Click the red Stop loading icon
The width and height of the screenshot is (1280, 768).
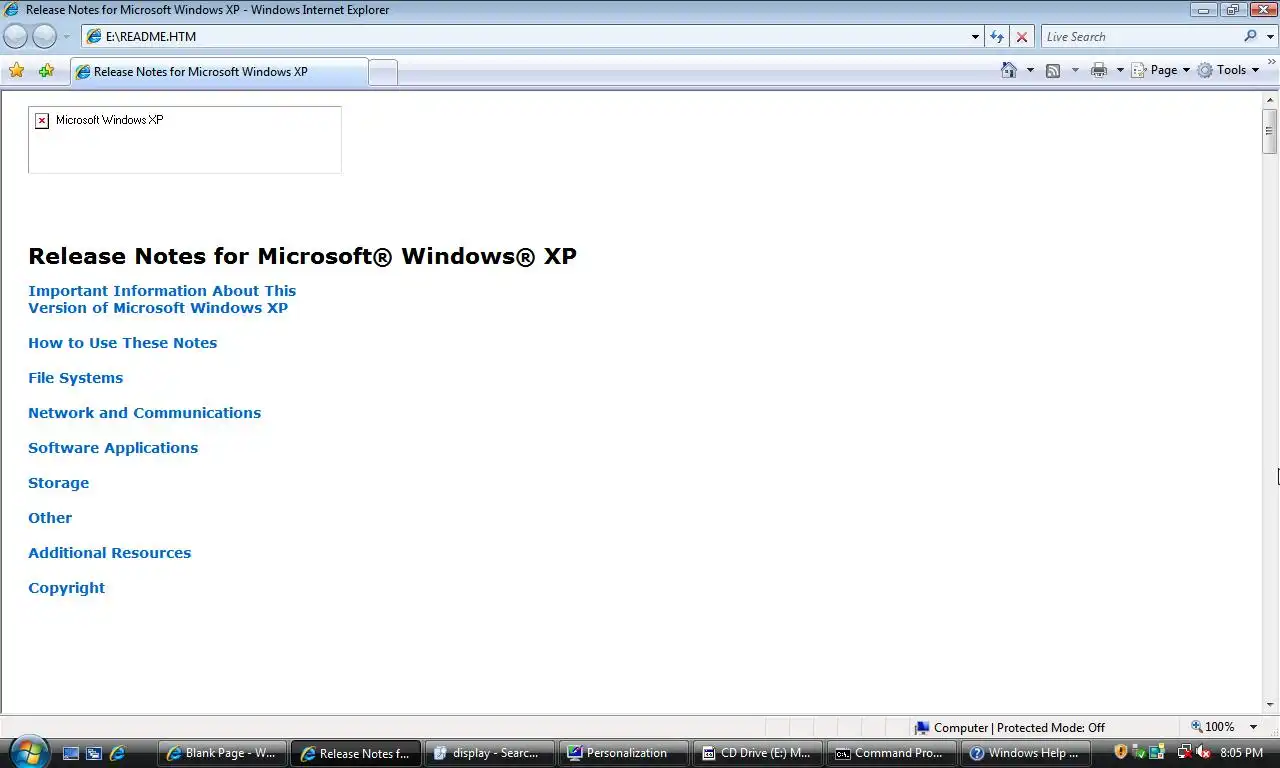pyautogui.click(x=1021, y=37)
